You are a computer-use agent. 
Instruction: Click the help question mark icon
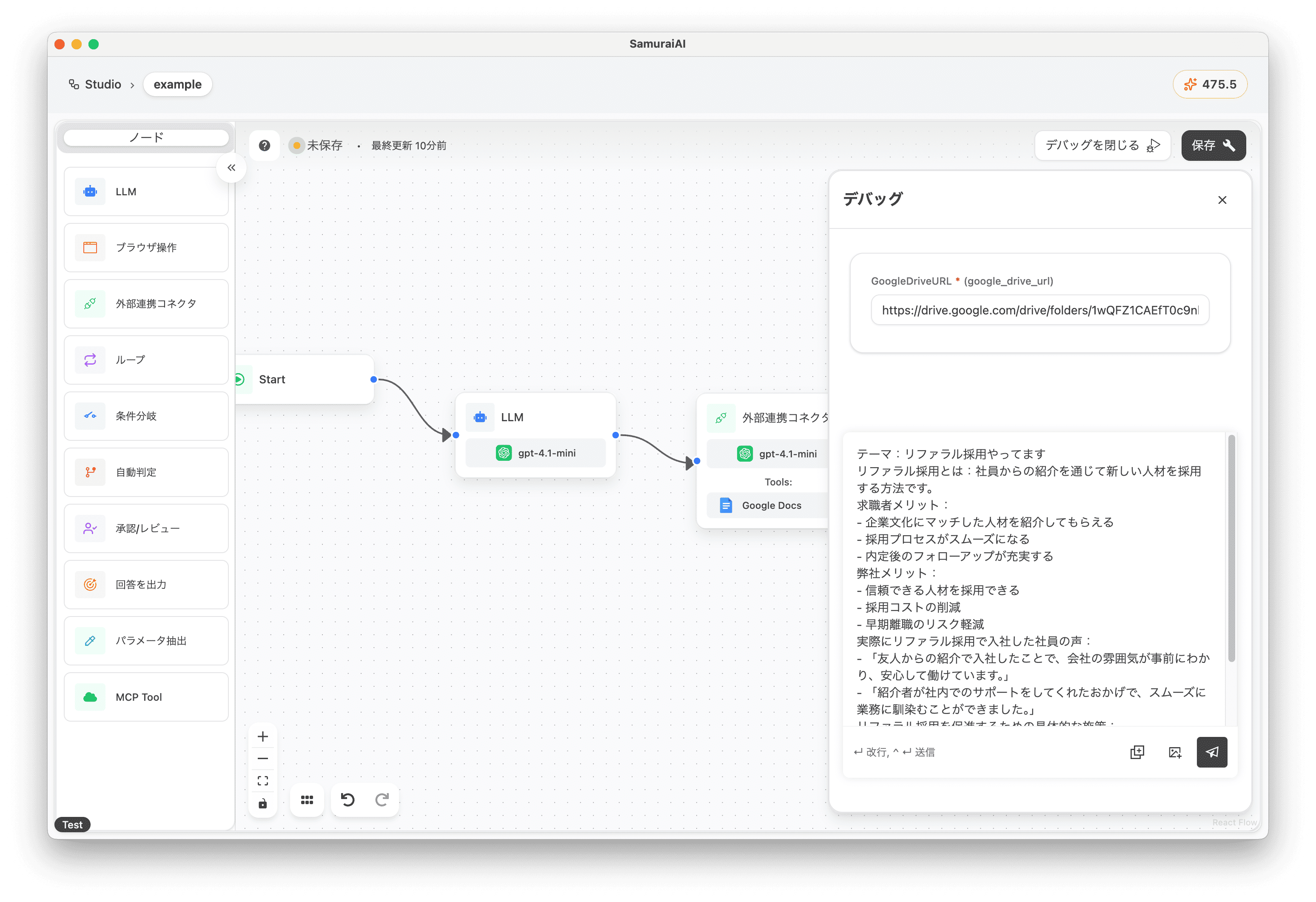pyautogui.click(x=264, y=146)
